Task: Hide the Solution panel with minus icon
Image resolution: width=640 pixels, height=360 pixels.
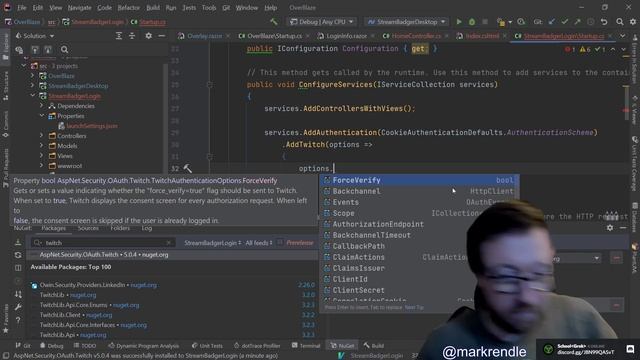Action: 162,36
